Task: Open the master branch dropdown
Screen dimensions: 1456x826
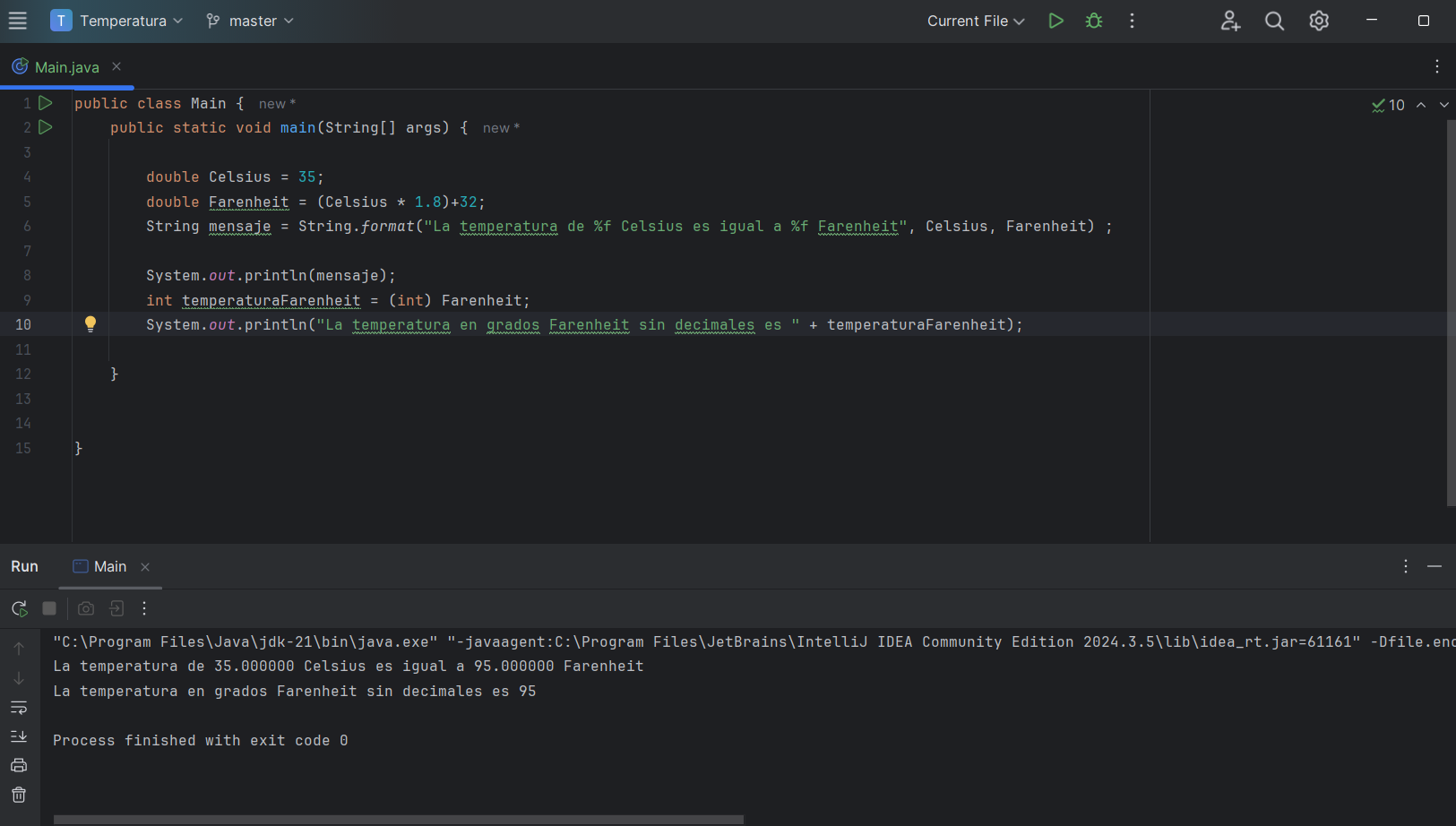Action: point(250,21)
